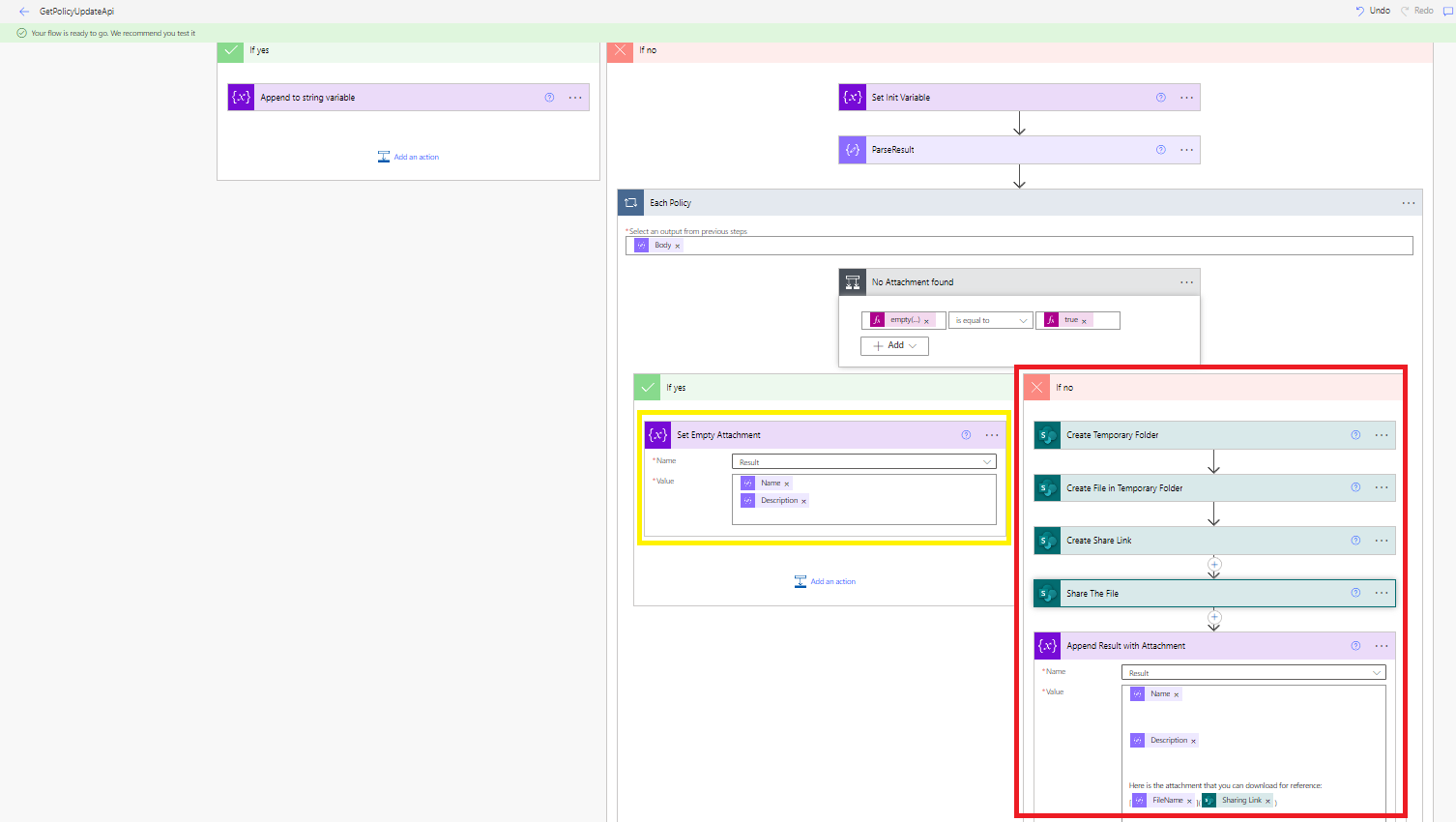Image resolution: width=1456 pixels, height=822 pixels.
Task: Show help for Append Result with Attachment
Action: (x=1355, y=646)
